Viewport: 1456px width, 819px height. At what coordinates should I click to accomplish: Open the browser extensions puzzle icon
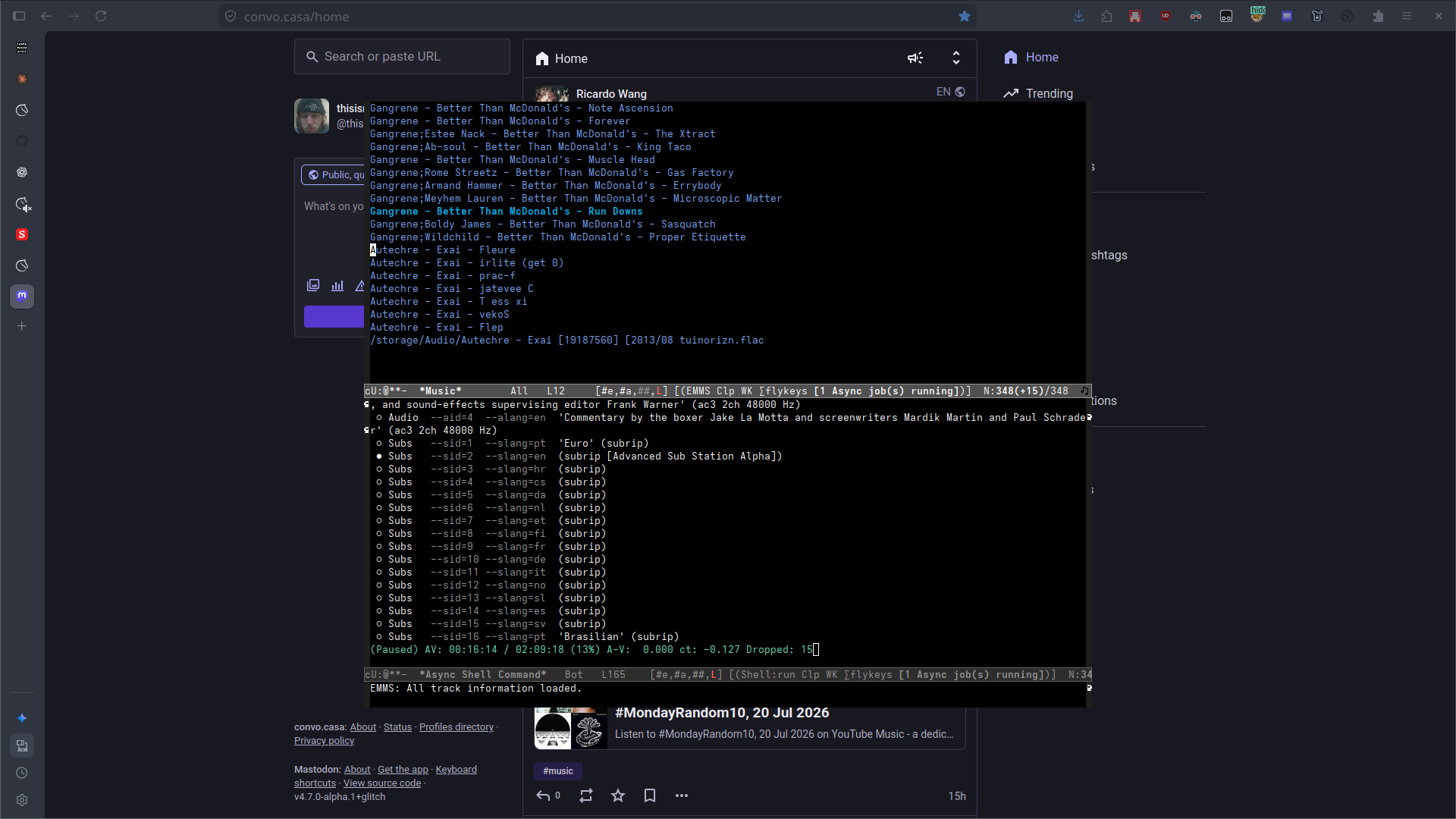(1378, 16)
